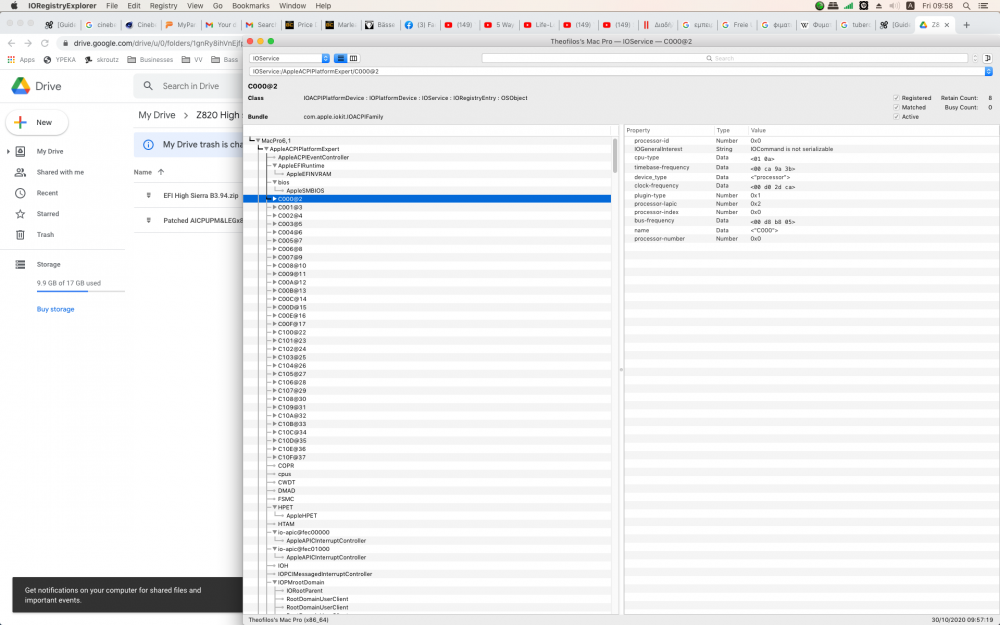Click the IORegistryExplorer search field
Viewport: 1000px width, 625px height.
coord(724,58)
